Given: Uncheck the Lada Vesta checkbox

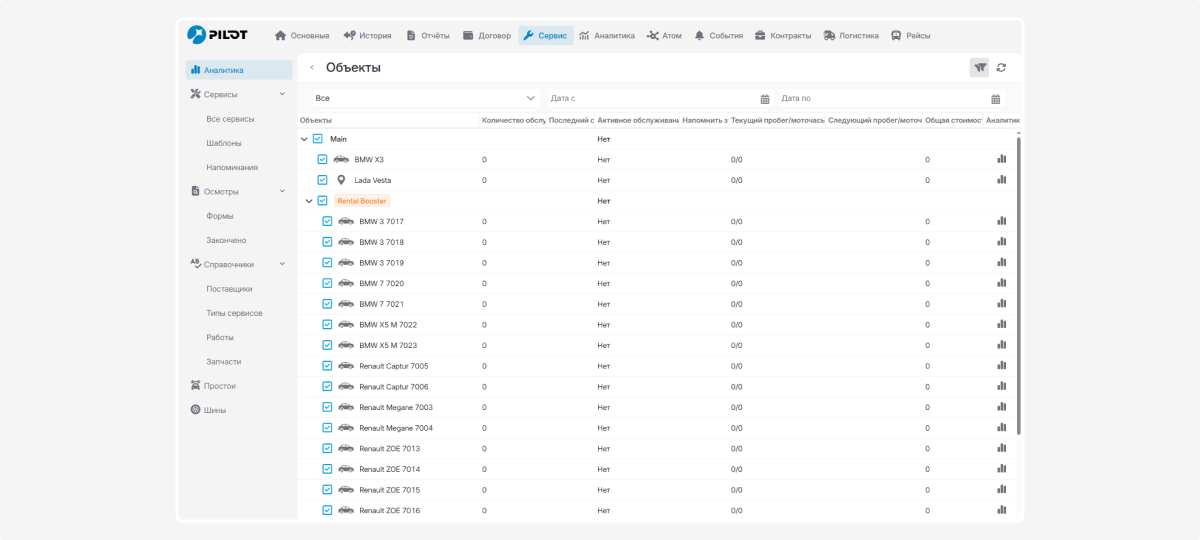Looking at the screenshot, I should [322, 180].
